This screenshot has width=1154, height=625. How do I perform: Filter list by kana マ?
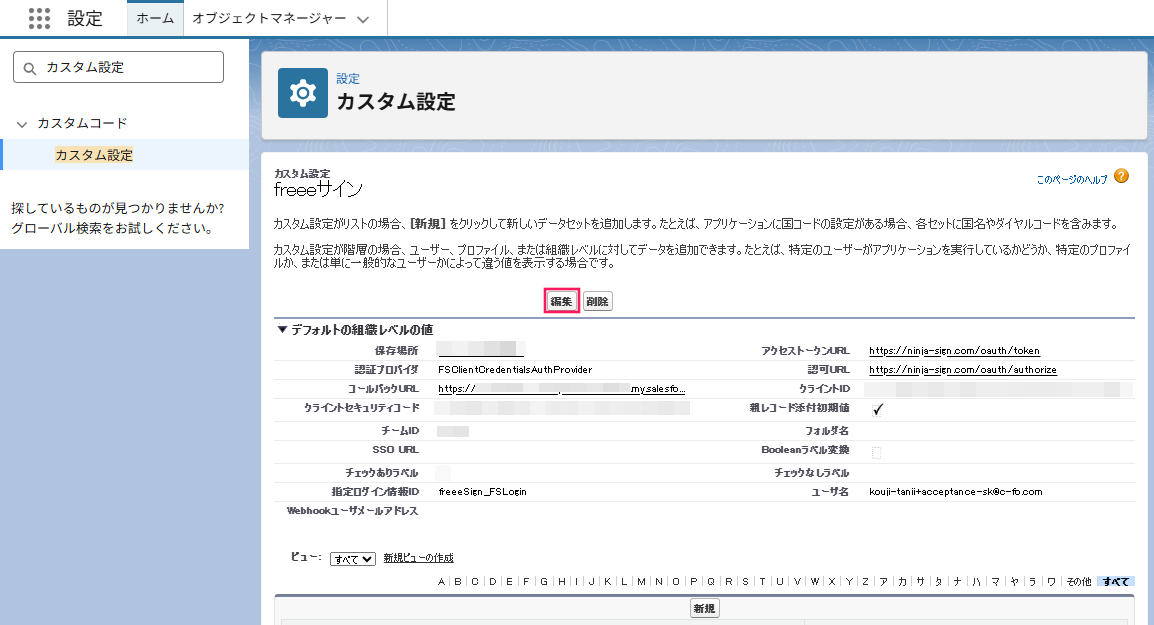click(996, 582)
